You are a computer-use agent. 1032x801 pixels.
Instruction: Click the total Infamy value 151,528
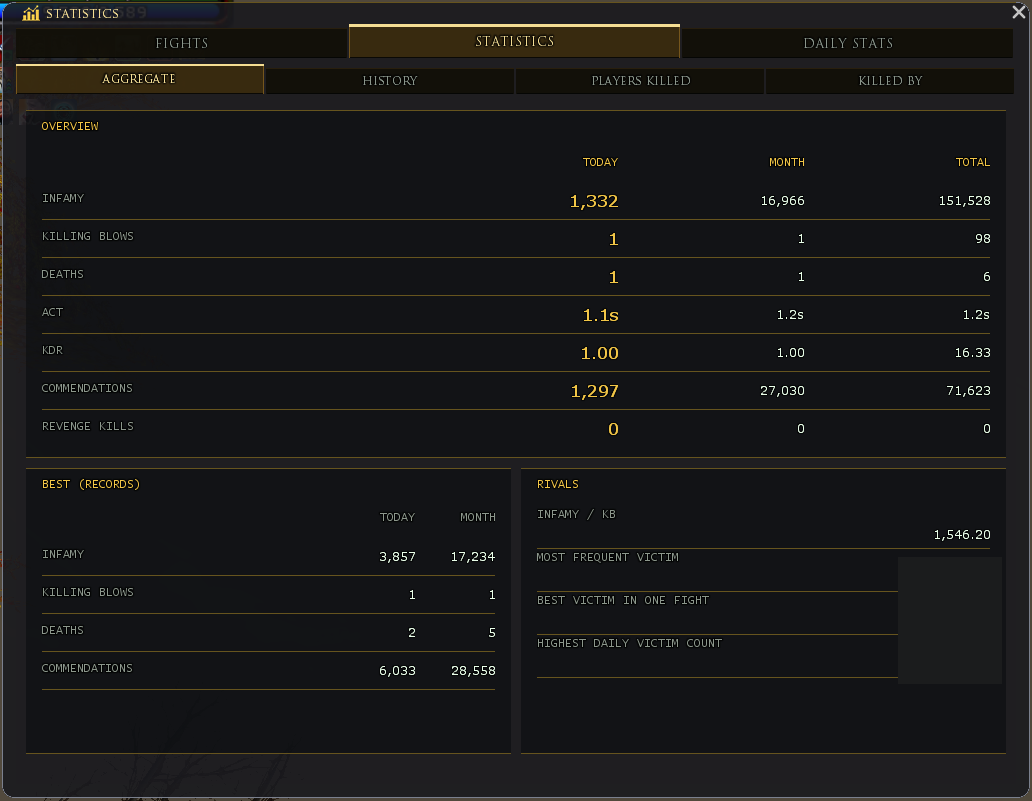coord(964,201)
